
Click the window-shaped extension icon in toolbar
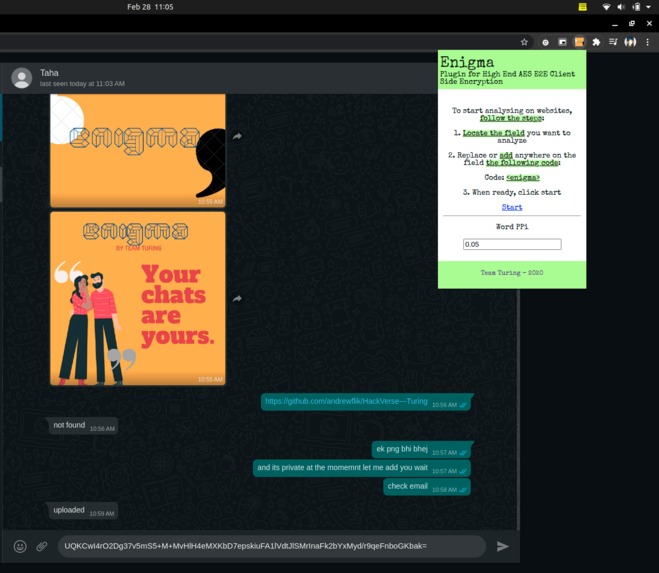(x=562, y=42)
